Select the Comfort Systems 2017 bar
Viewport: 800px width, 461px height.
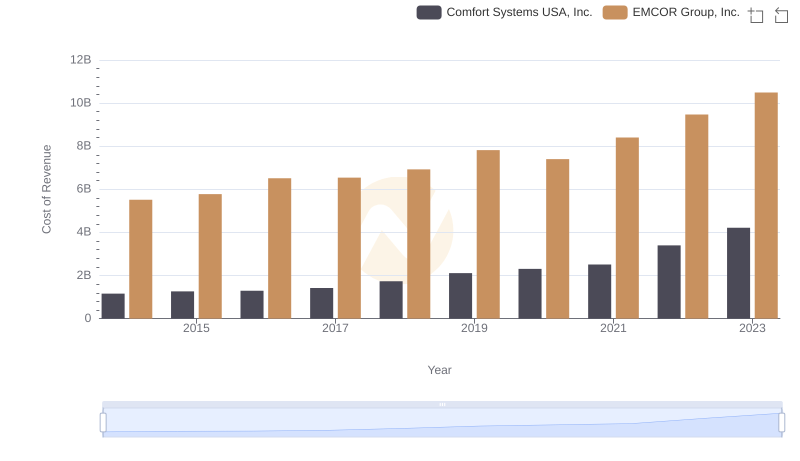[x=321, y=303]
